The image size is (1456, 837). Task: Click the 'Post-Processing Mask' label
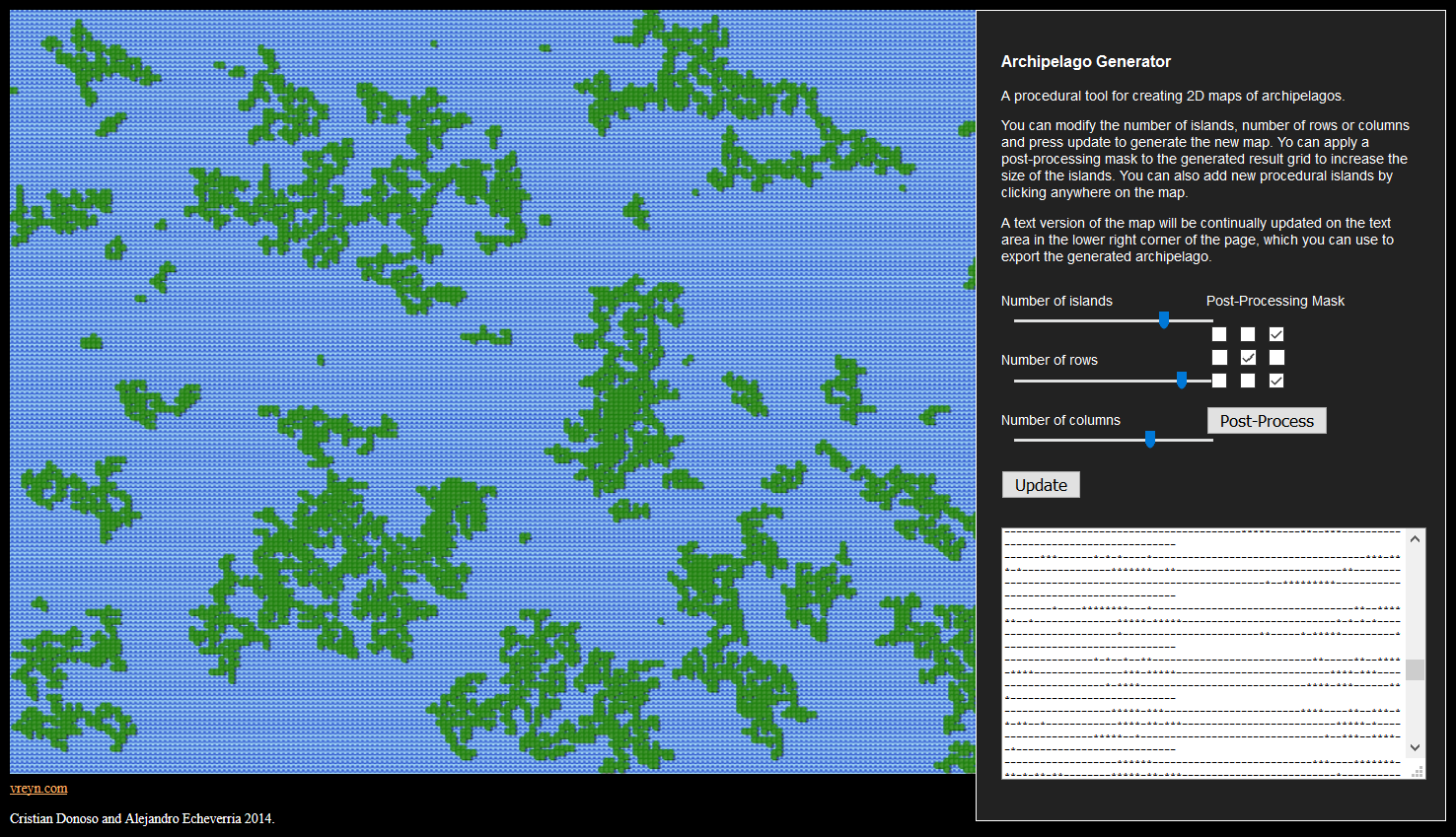(x=1275, y=301)
